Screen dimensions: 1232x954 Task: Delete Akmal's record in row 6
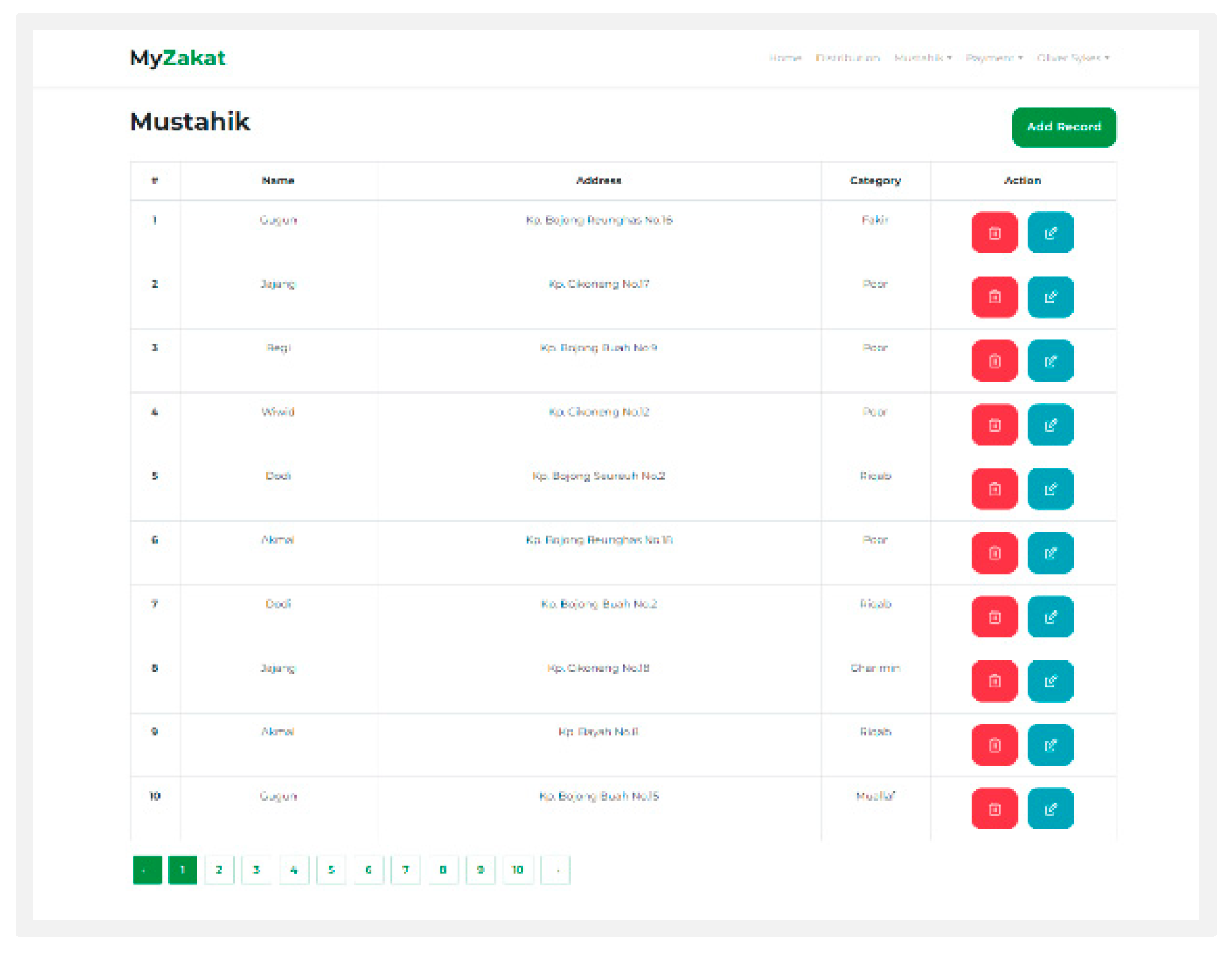click(994, 553)
